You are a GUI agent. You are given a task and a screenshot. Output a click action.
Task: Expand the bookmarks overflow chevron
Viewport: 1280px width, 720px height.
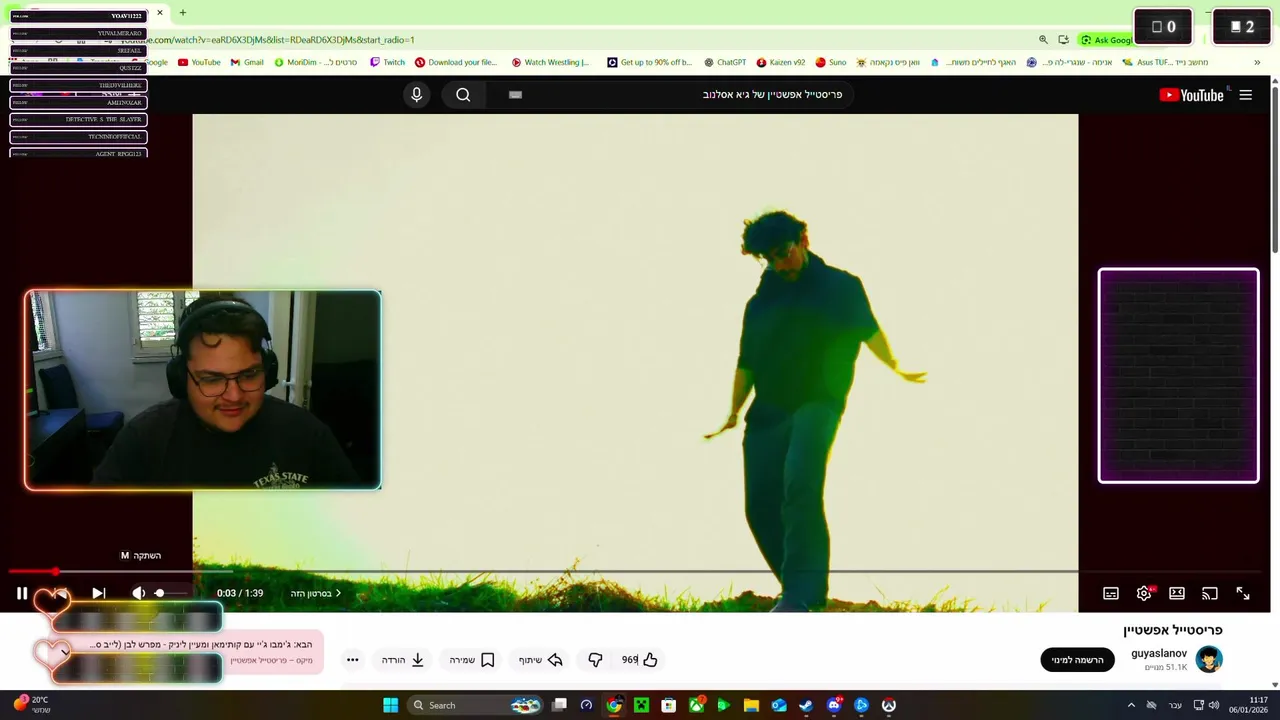tap(1257, 62)
